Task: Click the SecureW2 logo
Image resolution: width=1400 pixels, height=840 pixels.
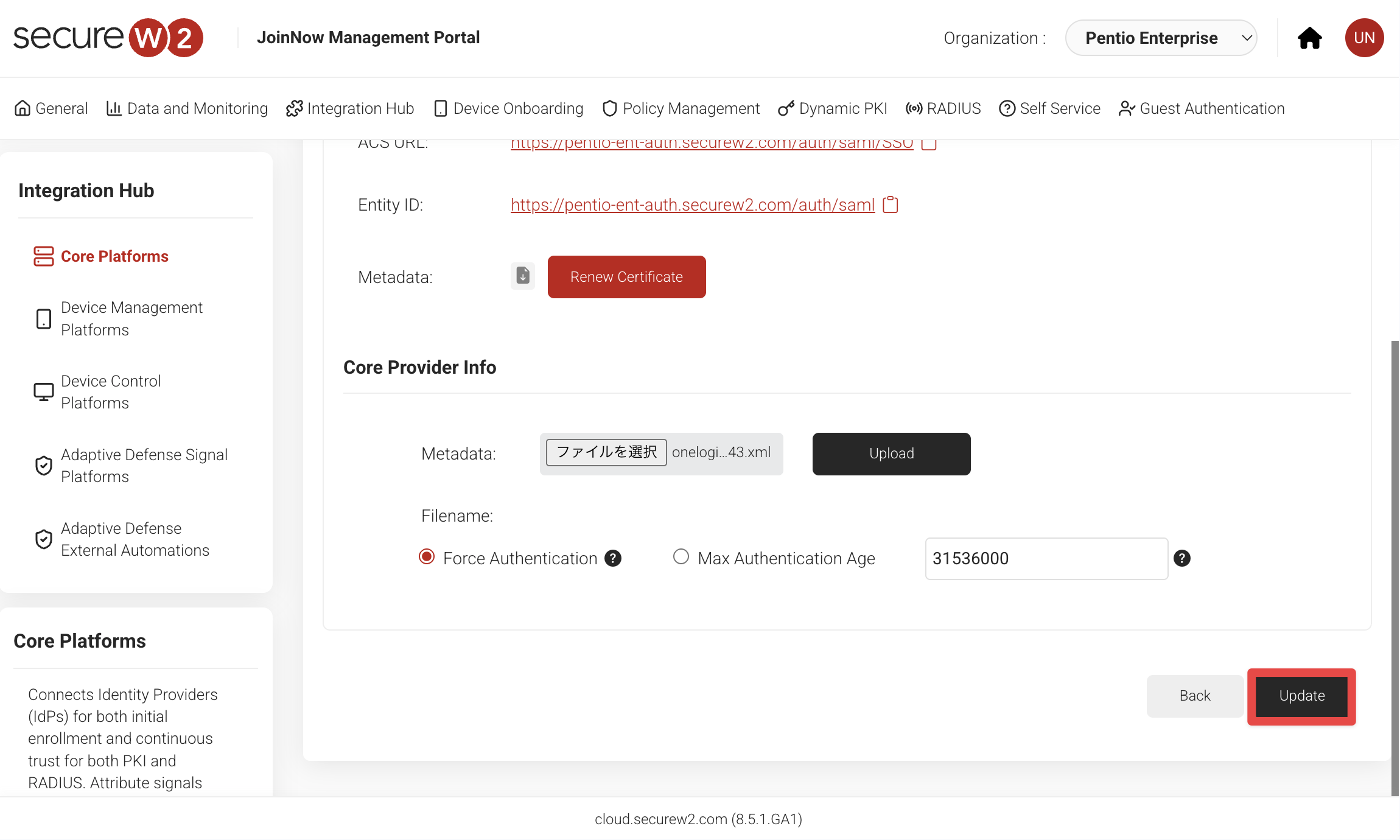Action: 108,38
